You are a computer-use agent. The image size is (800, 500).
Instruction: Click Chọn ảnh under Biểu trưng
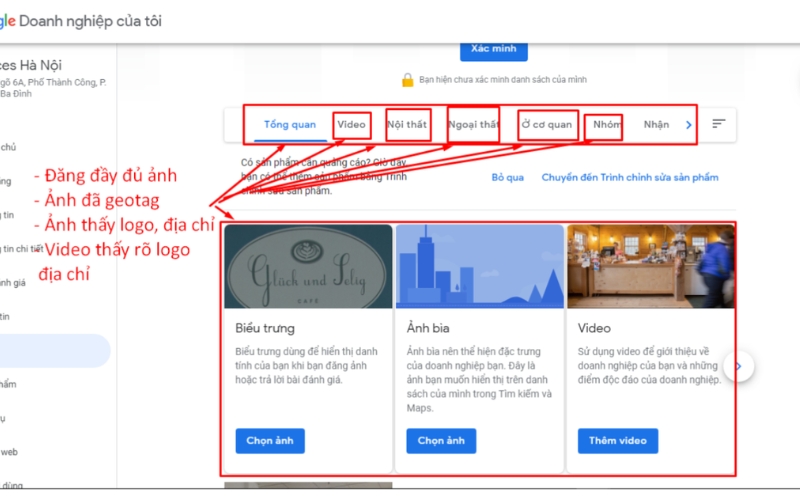(270, 440)
